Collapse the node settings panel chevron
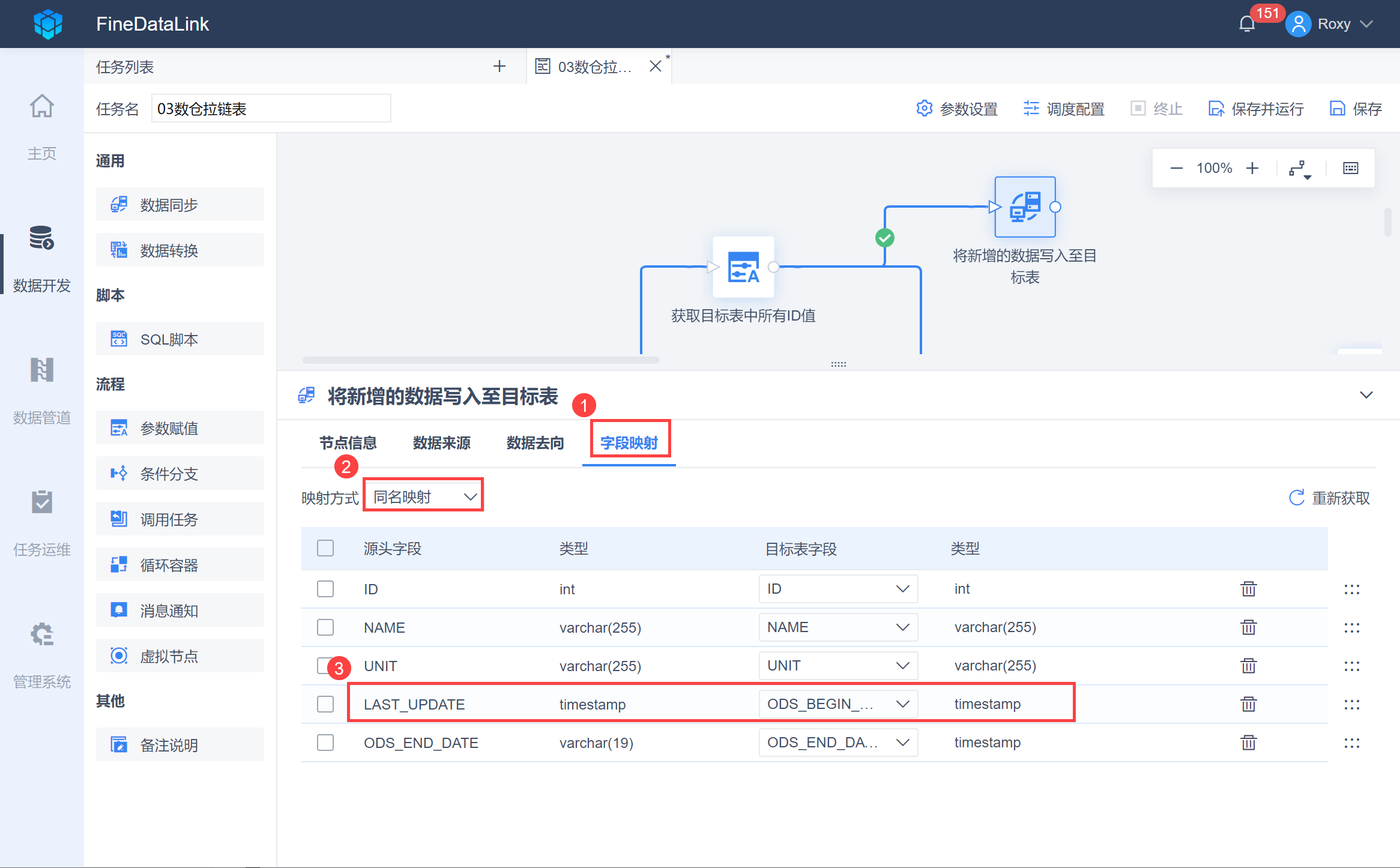The width and height of the screenshot is (1400, 868). coord(1366,395)
